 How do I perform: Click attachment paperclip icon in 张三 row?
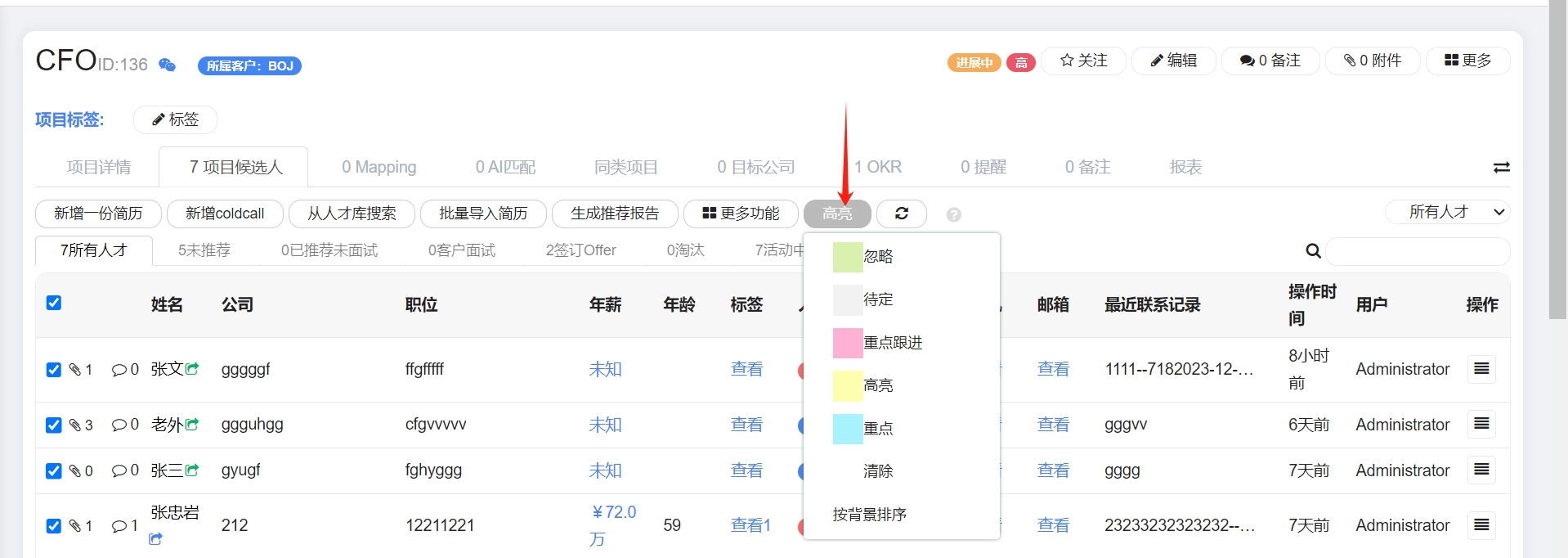tap(75, 471)
